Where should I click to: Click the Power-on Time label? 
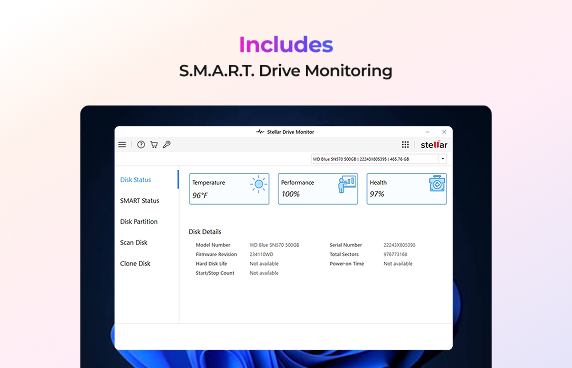347,264
